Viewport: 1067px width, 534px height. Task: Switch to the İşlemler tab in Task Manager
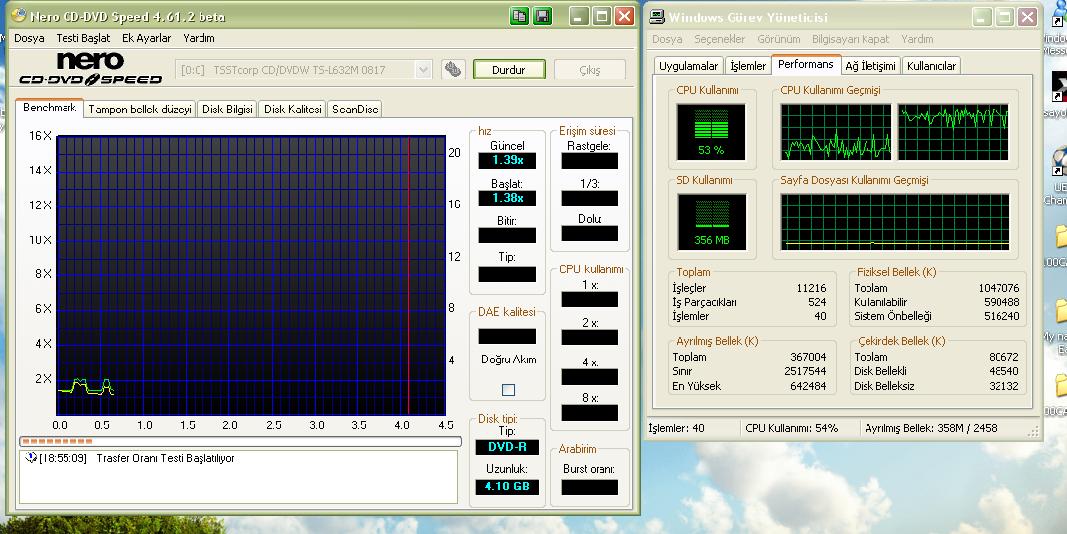[x=748, y=66]
